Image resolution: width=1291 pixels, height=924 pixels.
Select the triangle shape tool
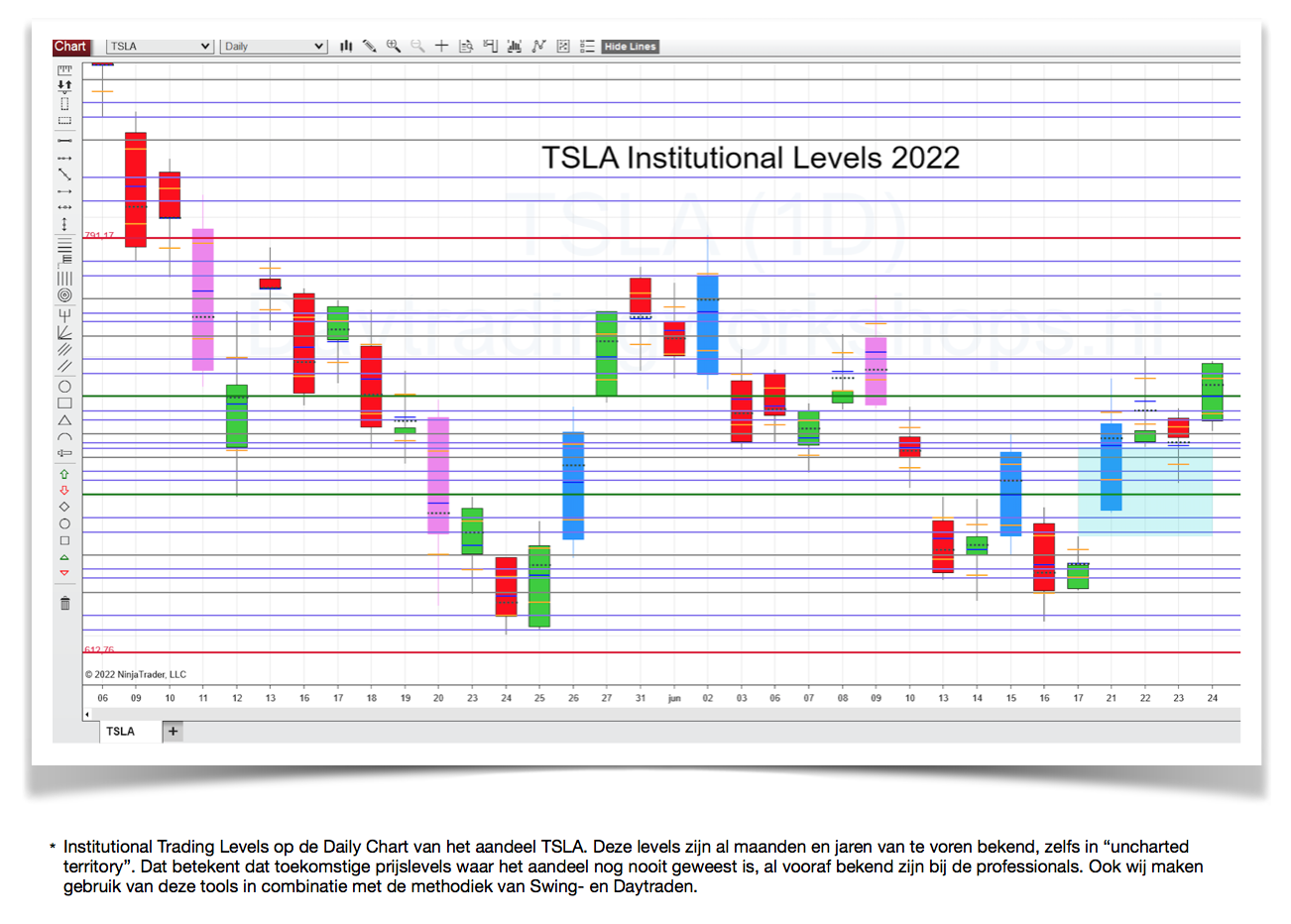[64, 420]
